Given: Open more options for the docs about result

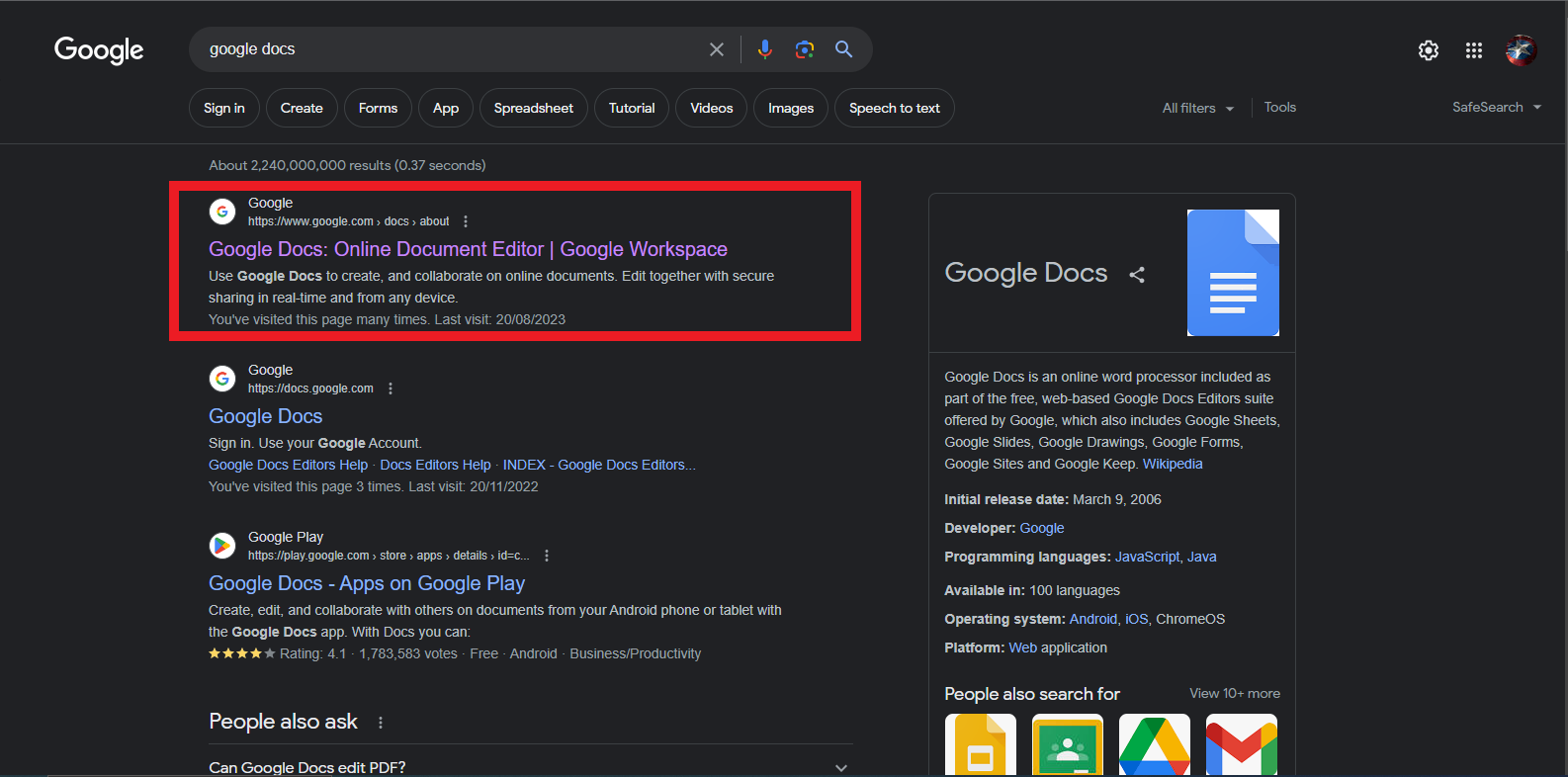Looking at the screenshot, I should [x=466, y=221].
